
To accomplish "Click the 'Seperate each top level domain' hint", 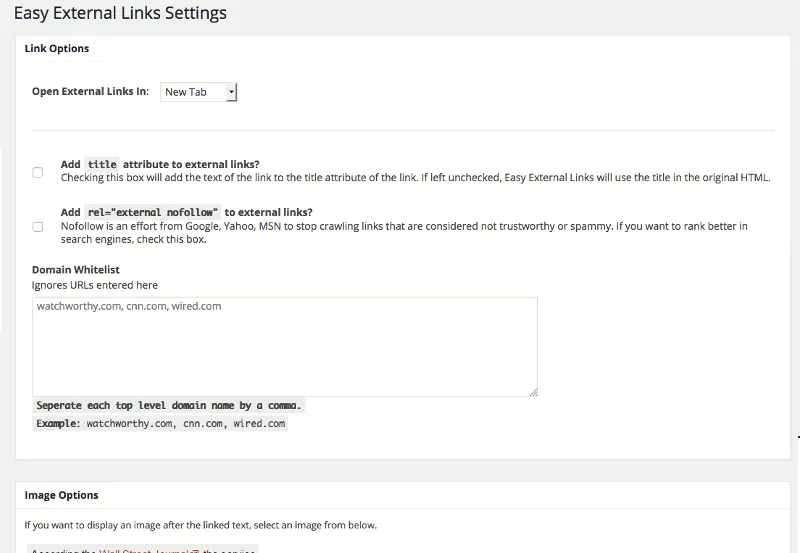I will pyautogui.click(x=169, y=406).
